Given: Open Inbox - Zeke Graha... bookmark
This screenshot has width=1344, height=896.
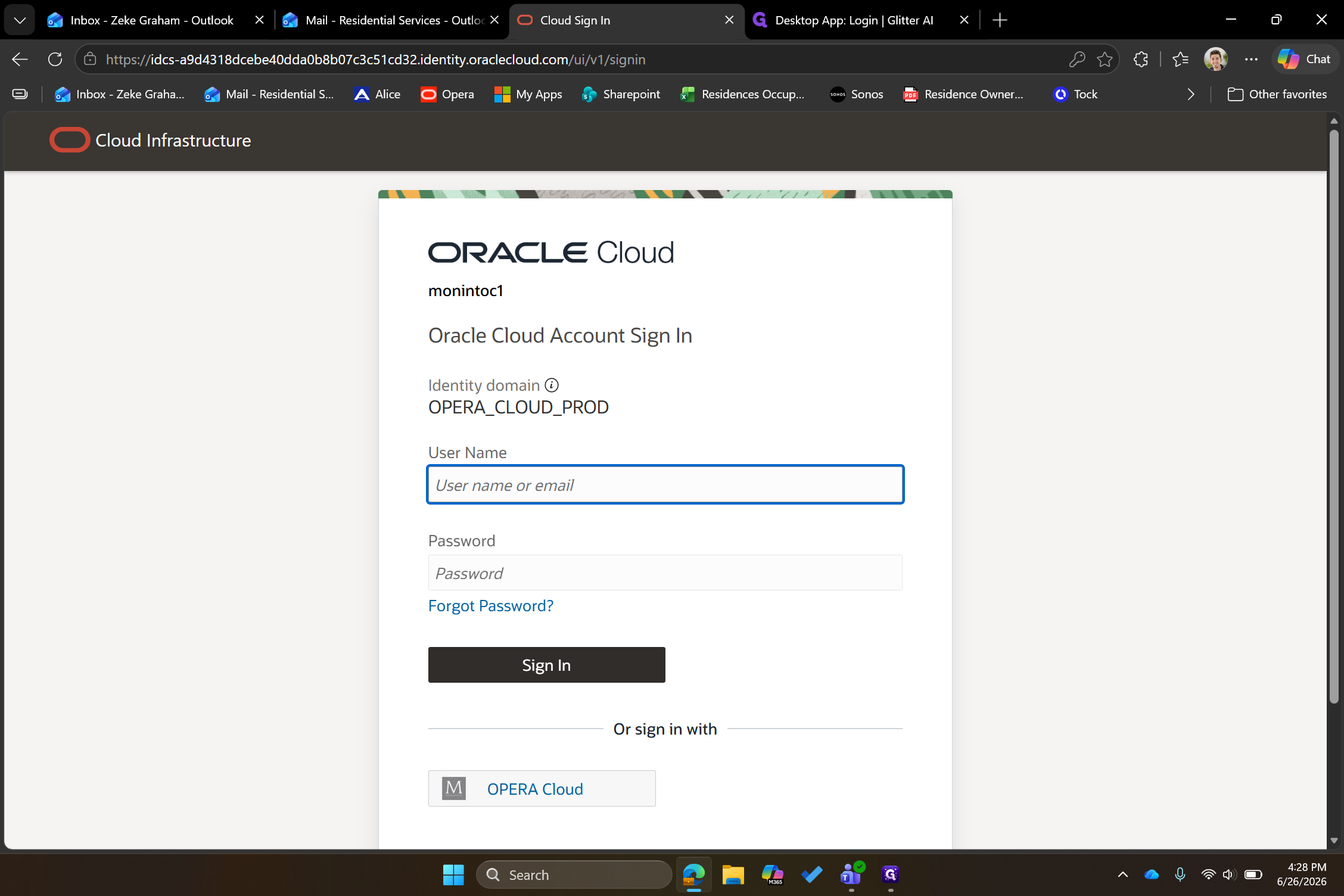Looking at the screenshot, I should [x=119, y=94].
